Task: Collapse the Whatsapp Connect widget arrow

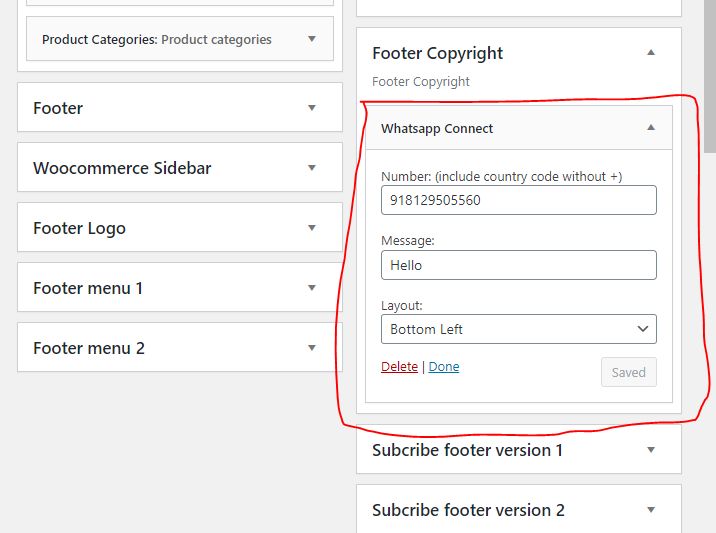Action: pyautogui.click(x=651, y=128)
